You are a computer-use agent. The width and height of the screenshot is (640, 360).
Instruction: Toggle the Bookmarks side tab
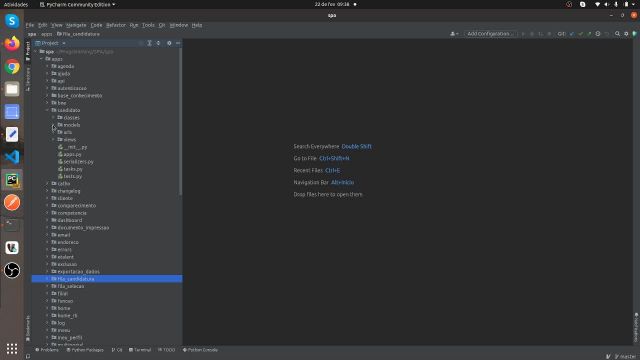(x=28, y=328)
